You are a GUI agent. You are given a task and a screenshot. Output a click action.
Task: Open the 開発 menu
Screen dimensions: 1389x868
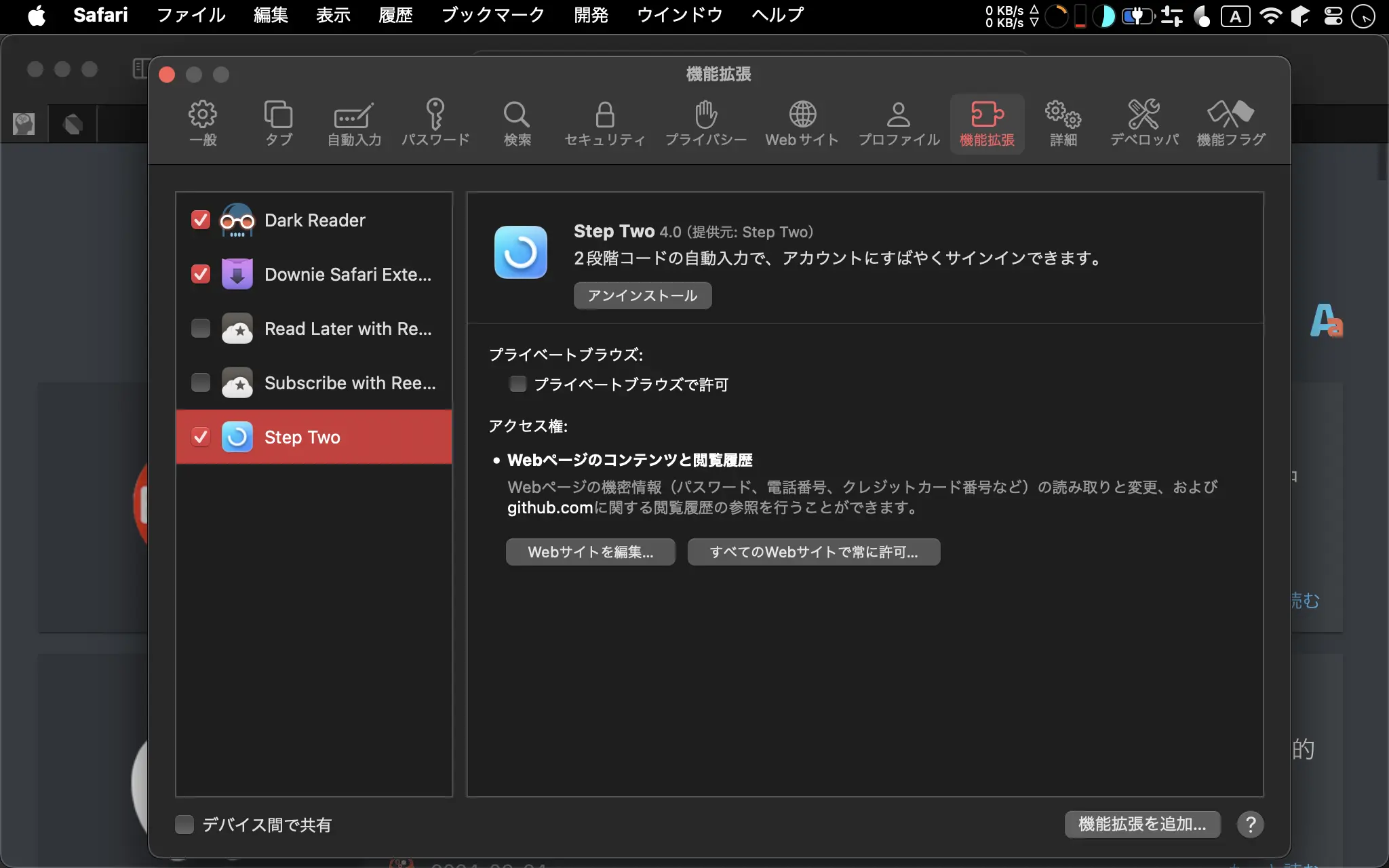coord(591,15)
